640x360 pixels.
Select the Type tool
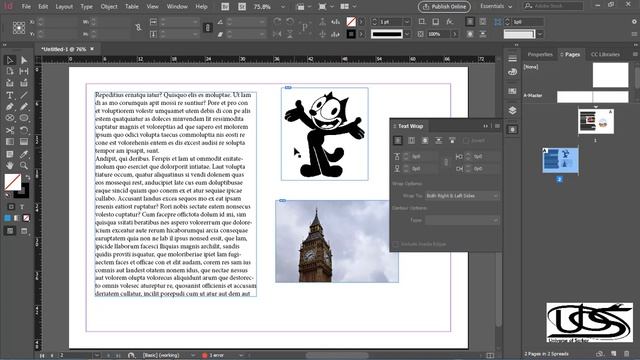(x=10, y=95)
